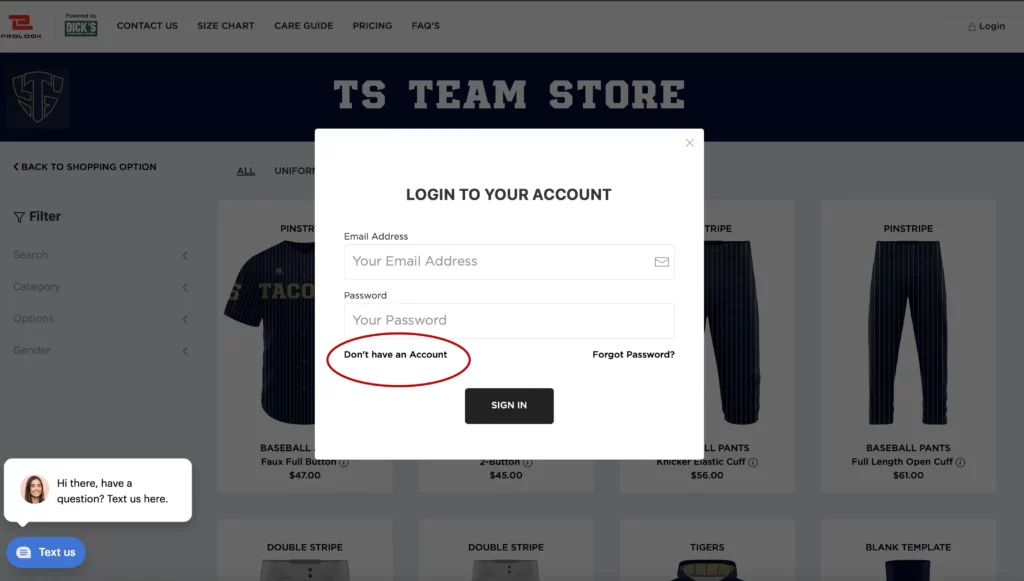Click the Dick's Sporting Goods logo
The width and height of the screenshot is (1024, 581).
pos(81,25)
